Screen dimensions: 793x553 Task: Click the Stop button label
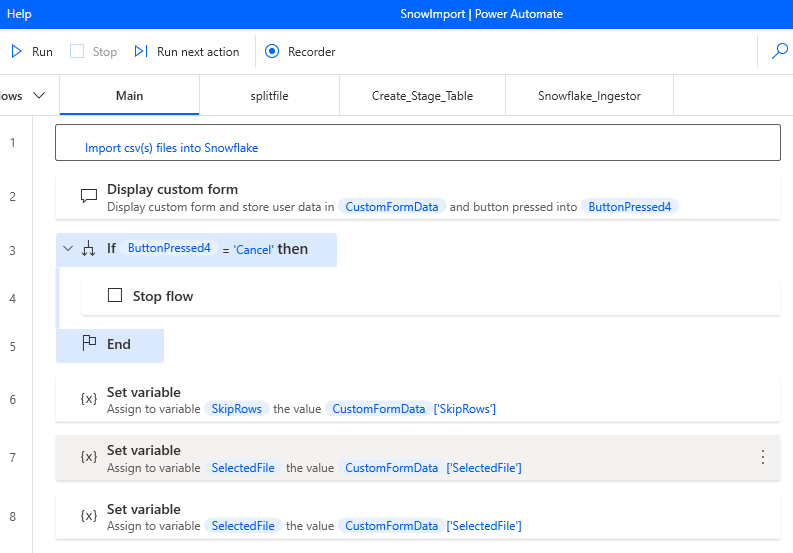click(x=105, y=52)
